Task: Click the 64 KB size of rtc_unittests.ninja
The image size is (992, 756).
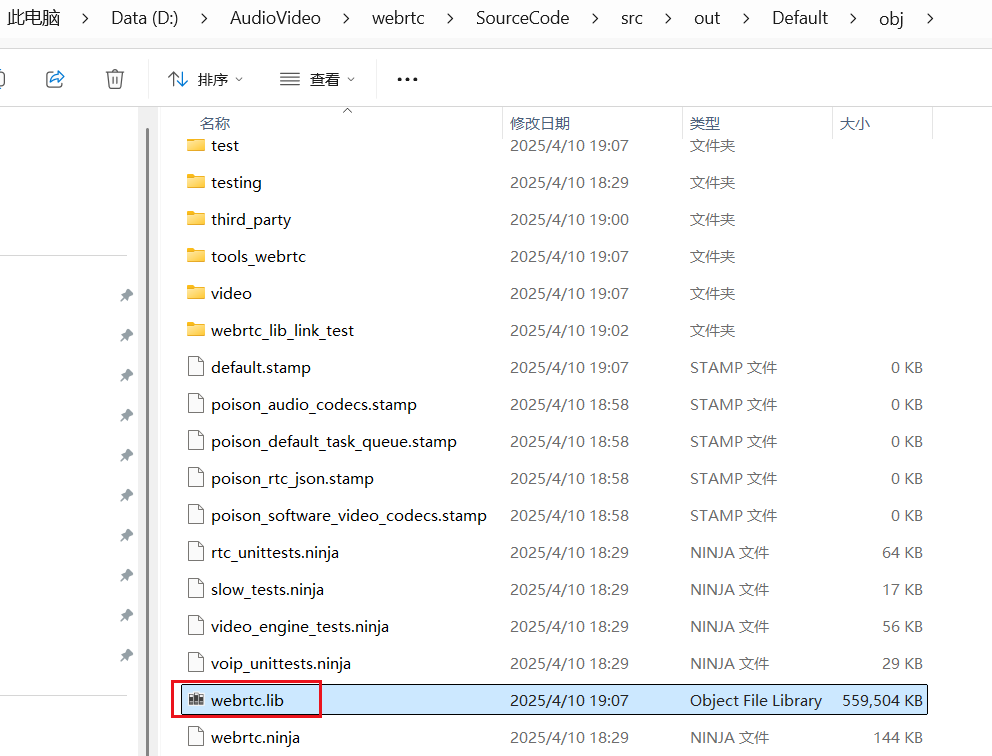Action: point(902,552)
